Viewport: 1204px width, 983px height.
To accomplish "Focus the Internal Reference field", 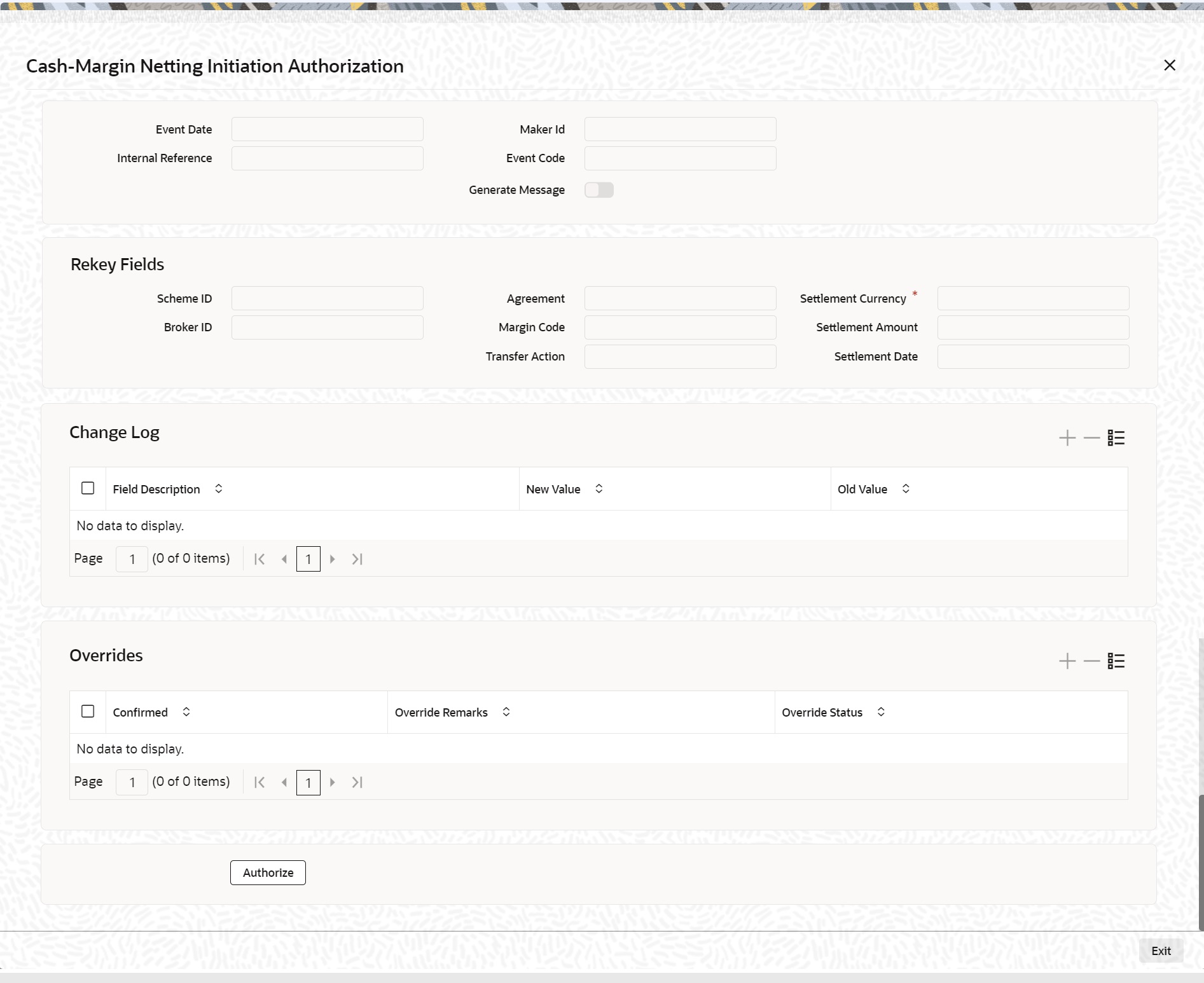I will pos(328,158).
